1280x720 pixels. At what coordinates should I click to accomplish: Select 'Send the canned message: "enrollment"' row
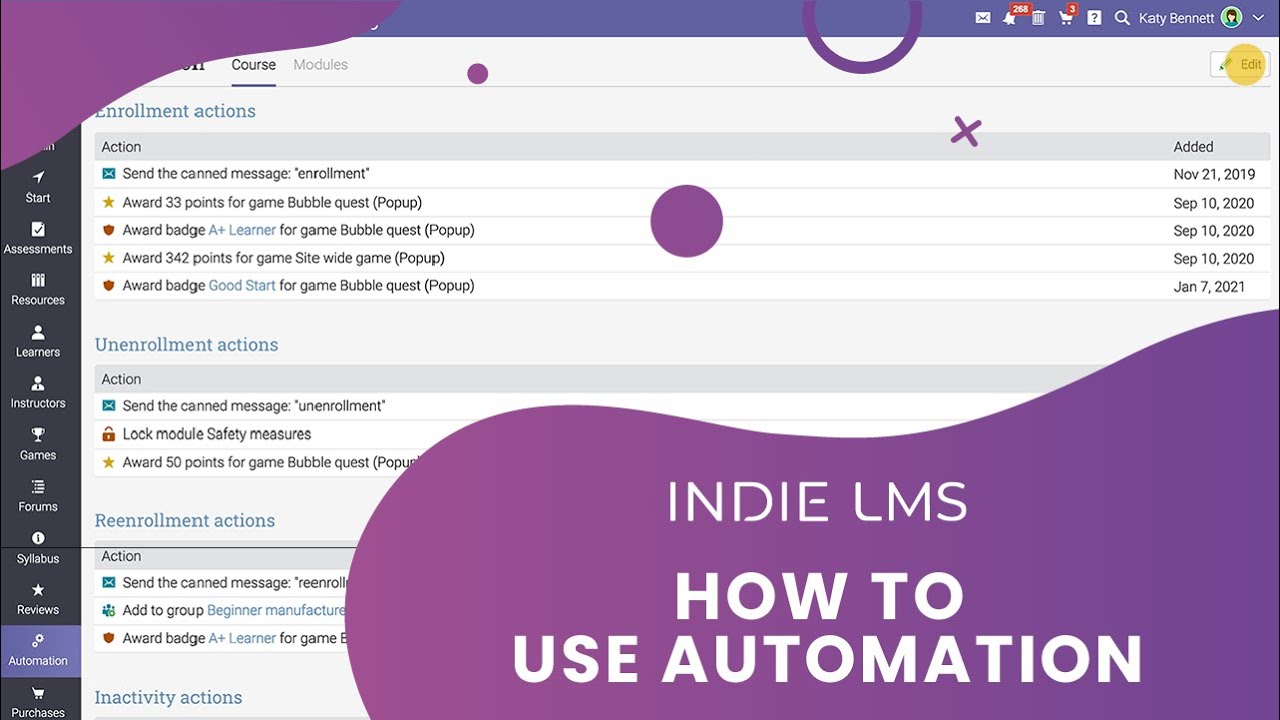(682, 174)
